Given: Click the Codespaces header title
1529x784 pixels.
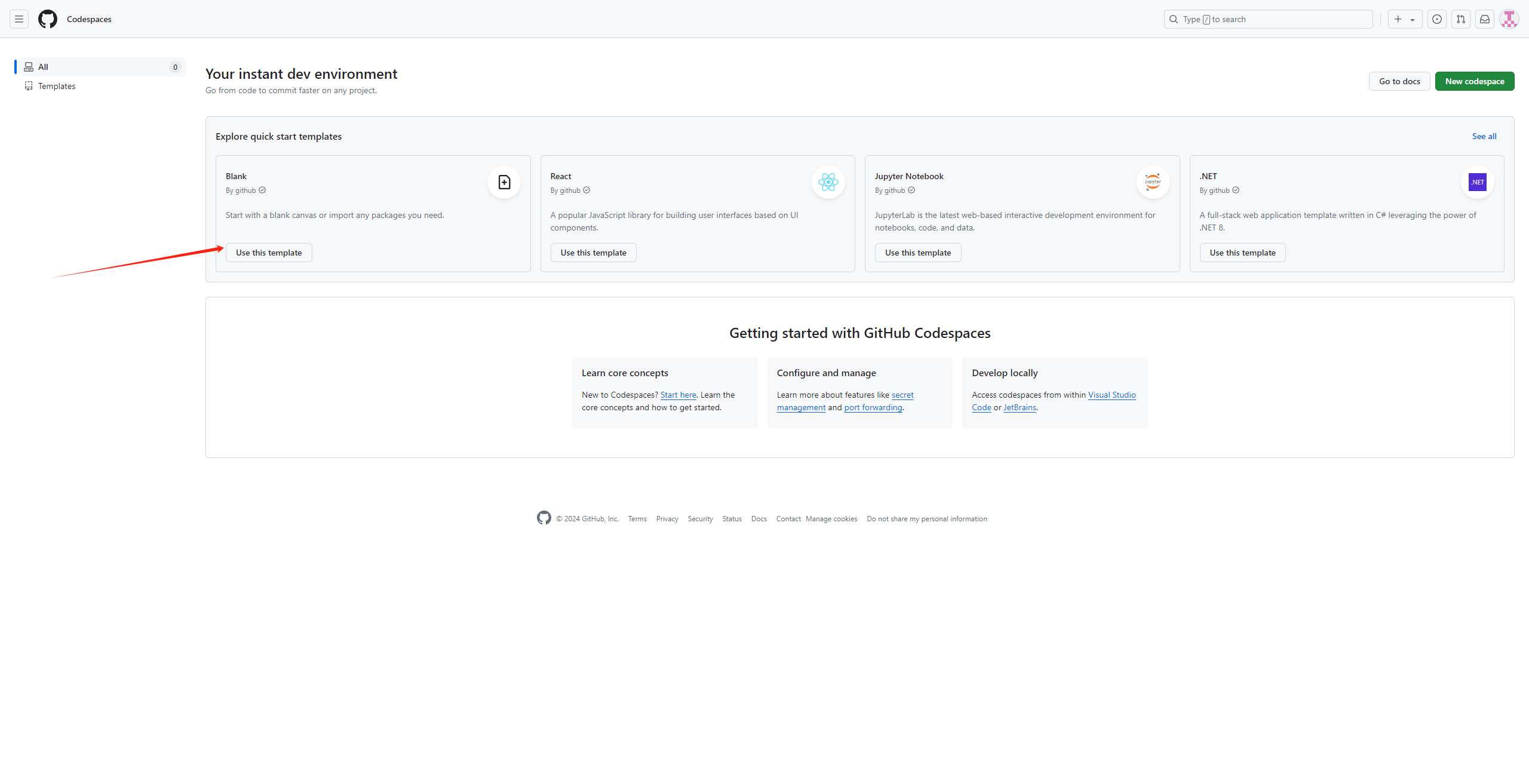Looking at the screenshot, I should coord(89,19).
